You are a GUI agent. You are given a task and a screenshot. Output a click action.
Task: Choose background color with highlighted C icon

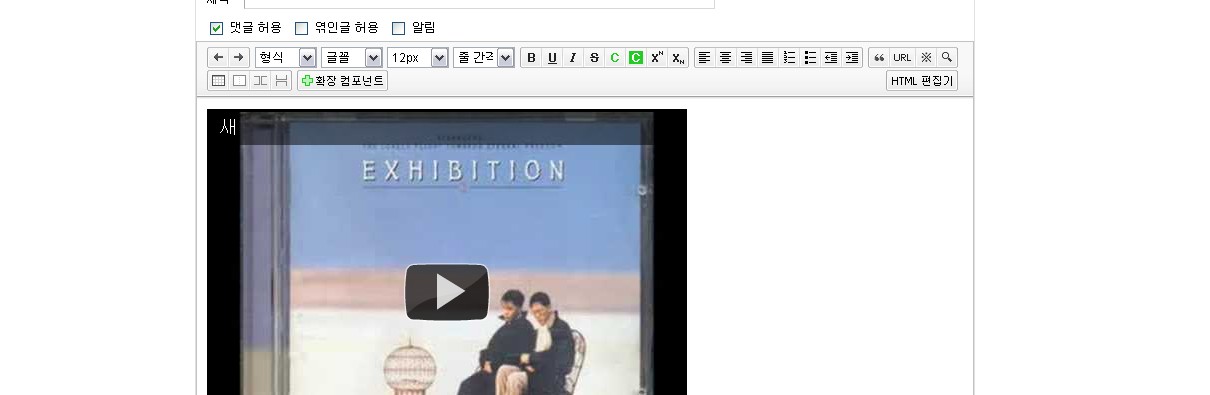point(636,57)
